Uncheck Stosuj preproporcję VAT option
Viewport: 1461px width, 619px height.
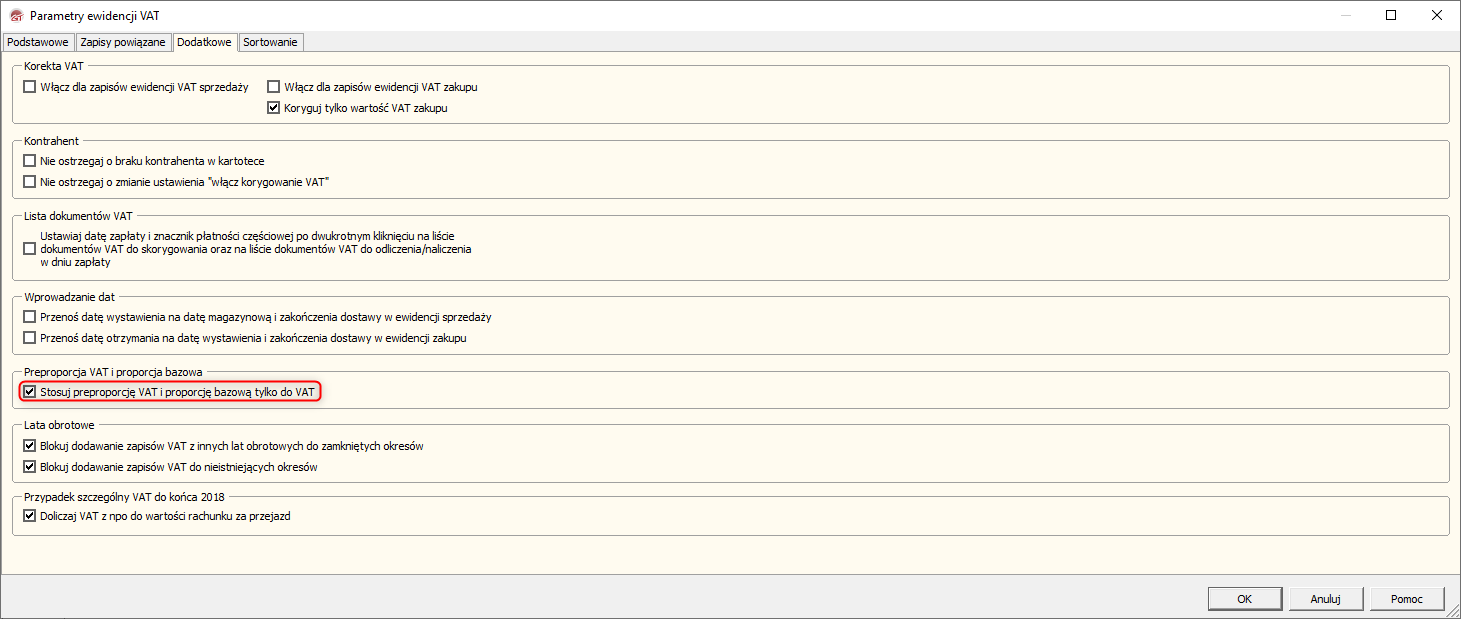tap(30, 392)
